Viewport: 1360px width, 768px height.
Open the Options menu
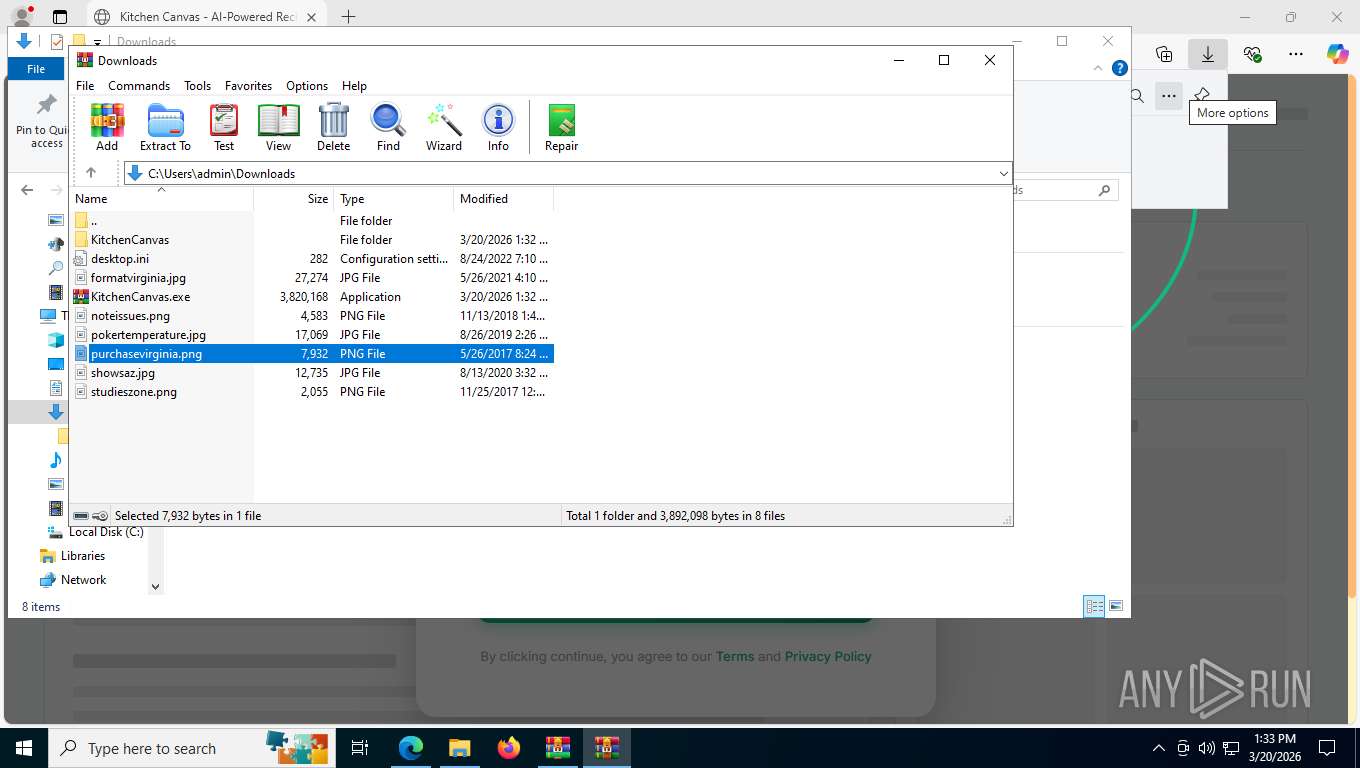point(307,86)
